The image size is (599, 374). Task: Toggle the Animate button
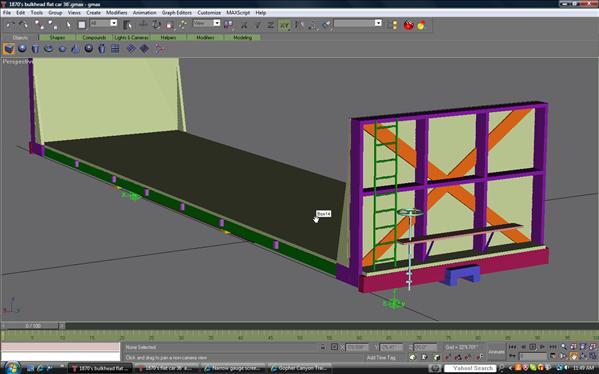point(497,352)
